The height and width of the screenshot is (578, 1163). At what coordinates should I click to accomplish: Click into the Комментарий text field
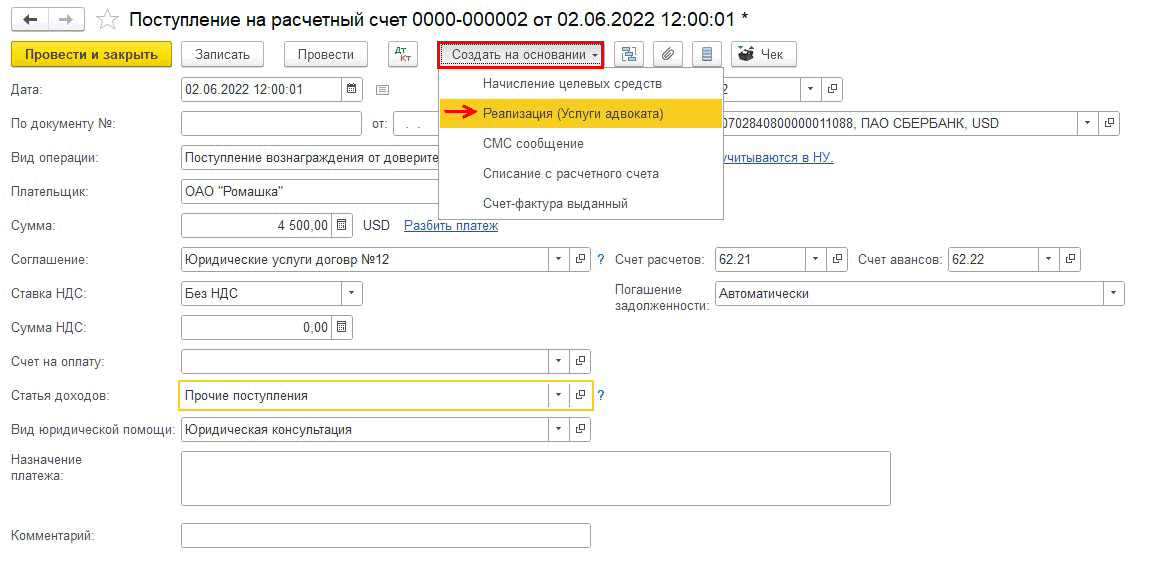pyautogui.click(x=385, y=536)
